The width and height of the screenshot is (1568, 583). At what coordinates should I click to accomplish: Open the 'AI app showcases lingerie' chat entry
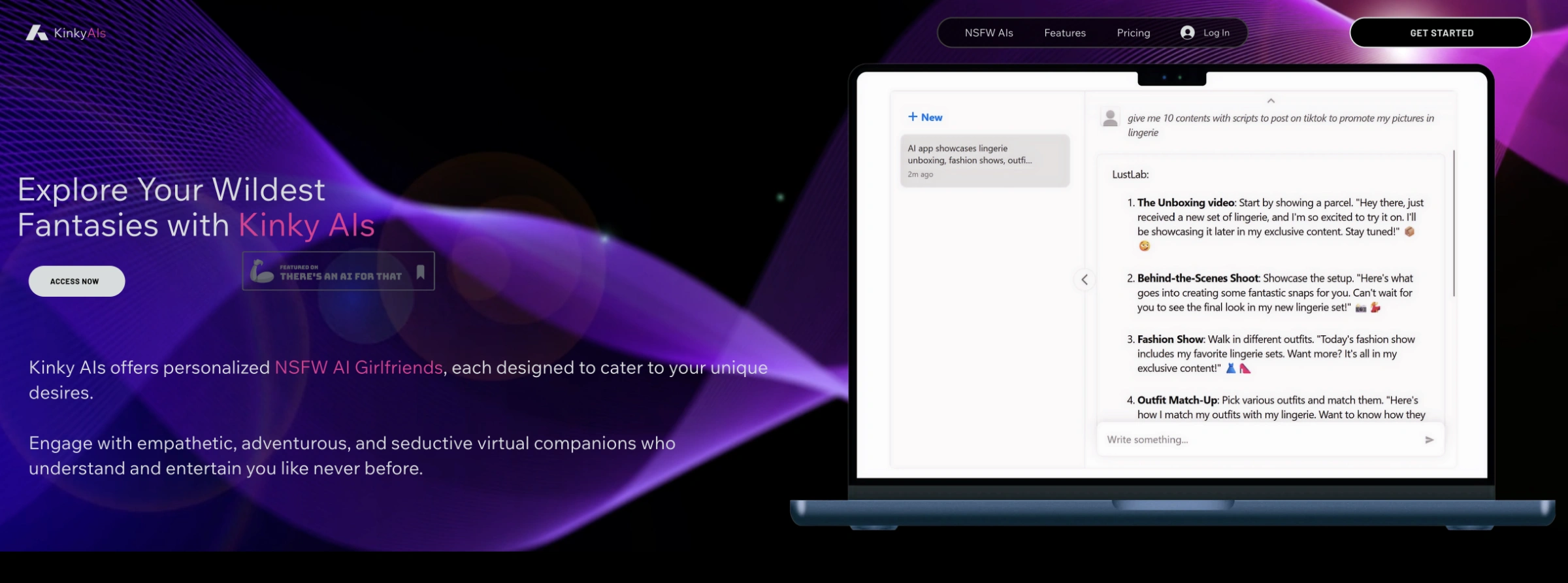985,161
